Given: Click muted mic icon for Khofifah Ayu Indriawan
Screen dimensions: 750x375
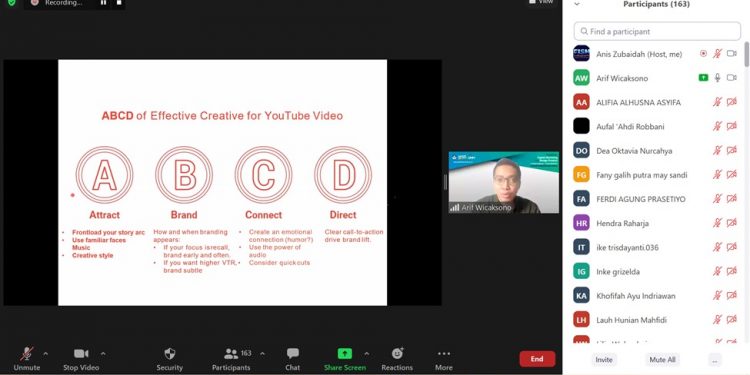Looking at the screenshot, I should (x=717, y=296).
